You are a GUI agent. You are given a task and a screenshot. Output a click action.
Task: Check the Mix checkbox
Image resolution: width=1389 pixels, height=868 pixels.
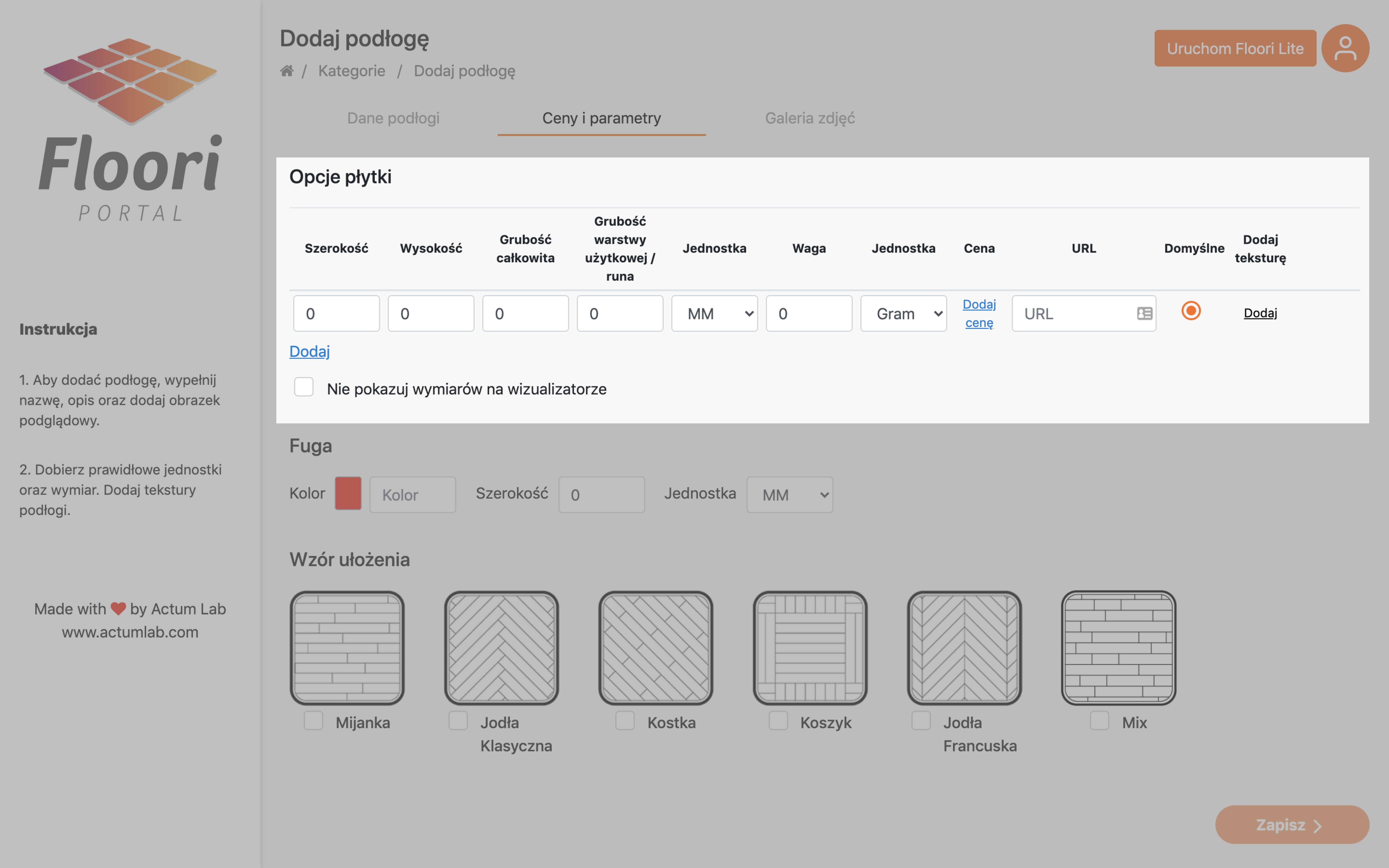1100,720
